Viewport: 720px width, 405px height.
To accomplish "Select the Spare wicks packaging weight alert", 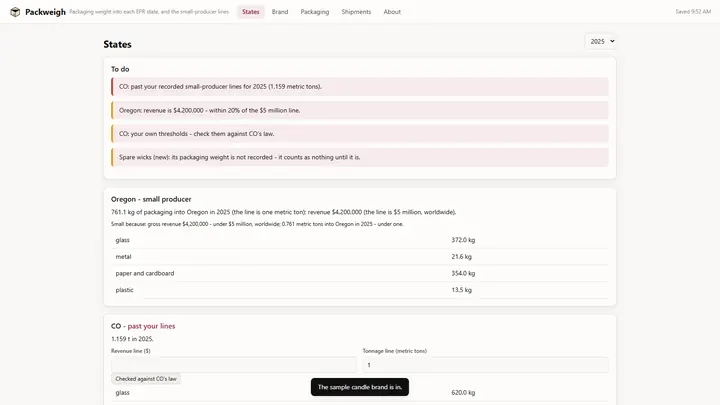I will pos(360,157).
